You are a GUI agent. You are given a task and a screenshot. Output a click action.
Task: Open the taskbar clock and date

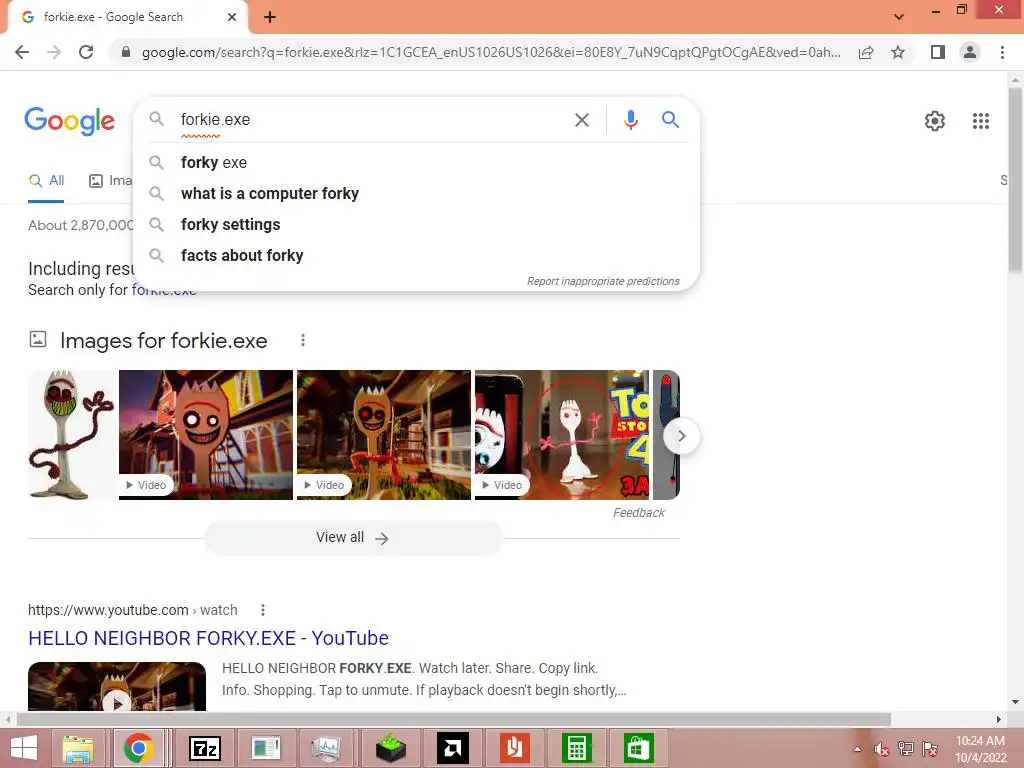tap(980, 749)
